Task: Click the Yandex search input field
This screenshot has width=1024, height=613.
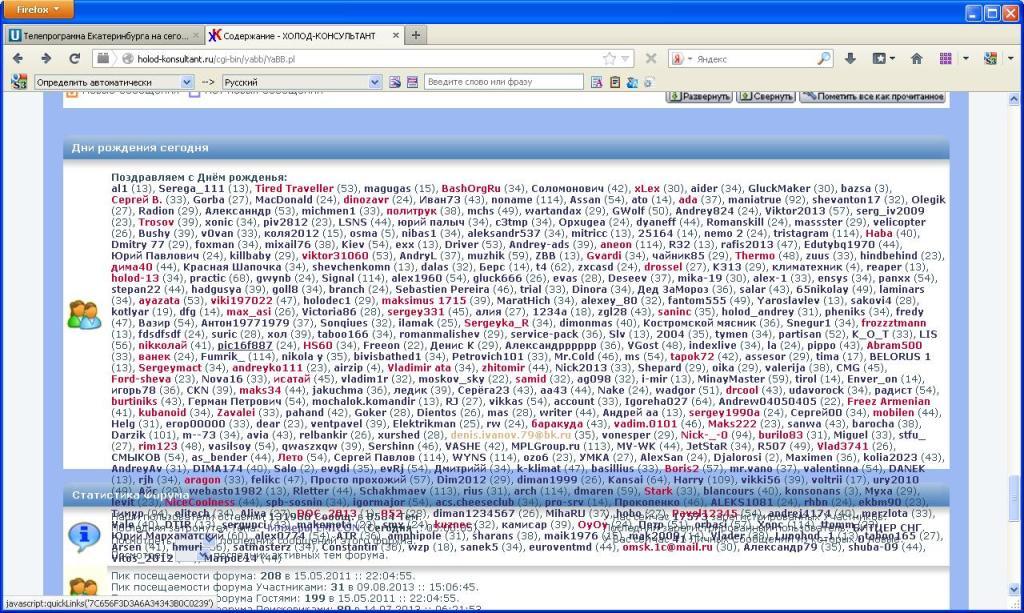Action: coord(754,59)
